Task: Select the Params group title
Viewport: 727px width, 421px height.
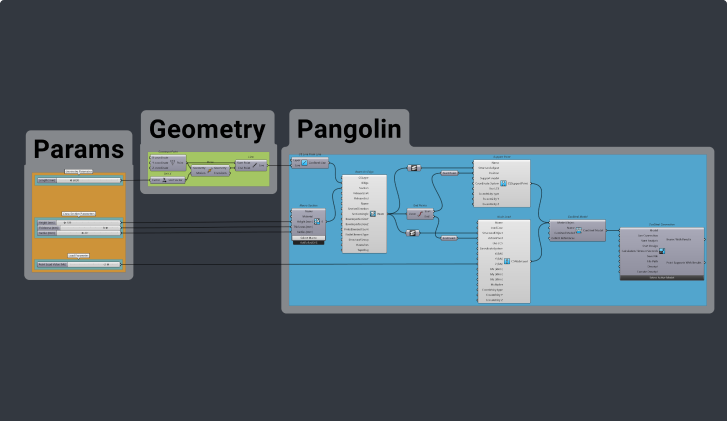Action: (x=79, y=150)
